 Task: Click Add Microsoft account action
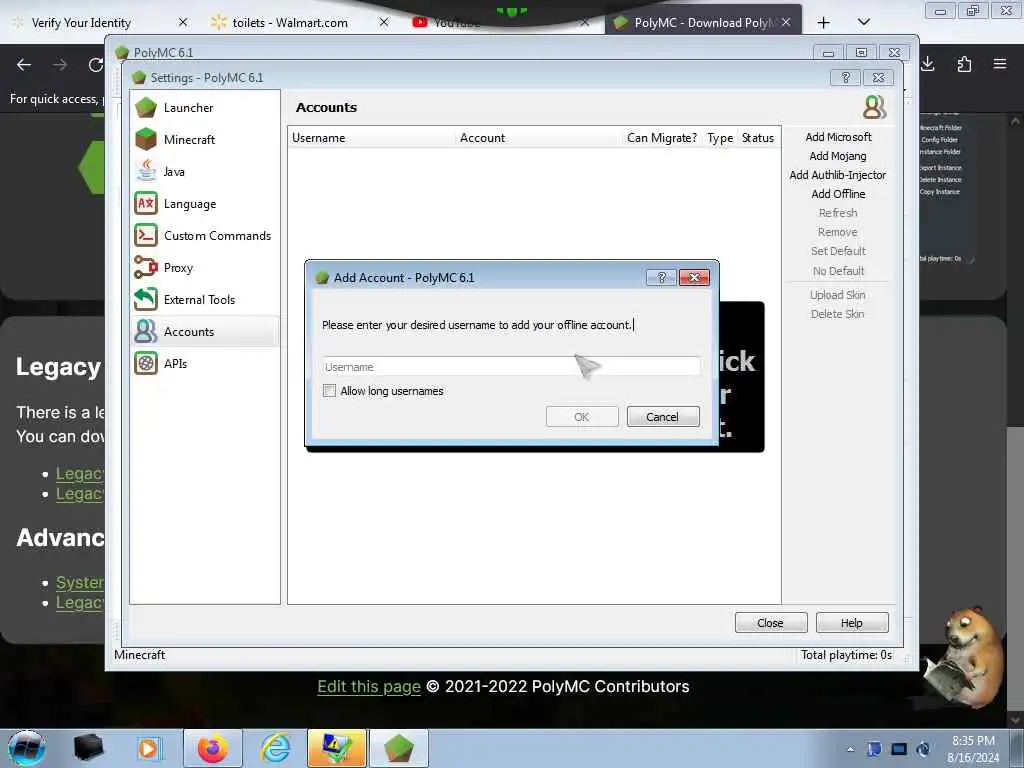coord(838,137)
